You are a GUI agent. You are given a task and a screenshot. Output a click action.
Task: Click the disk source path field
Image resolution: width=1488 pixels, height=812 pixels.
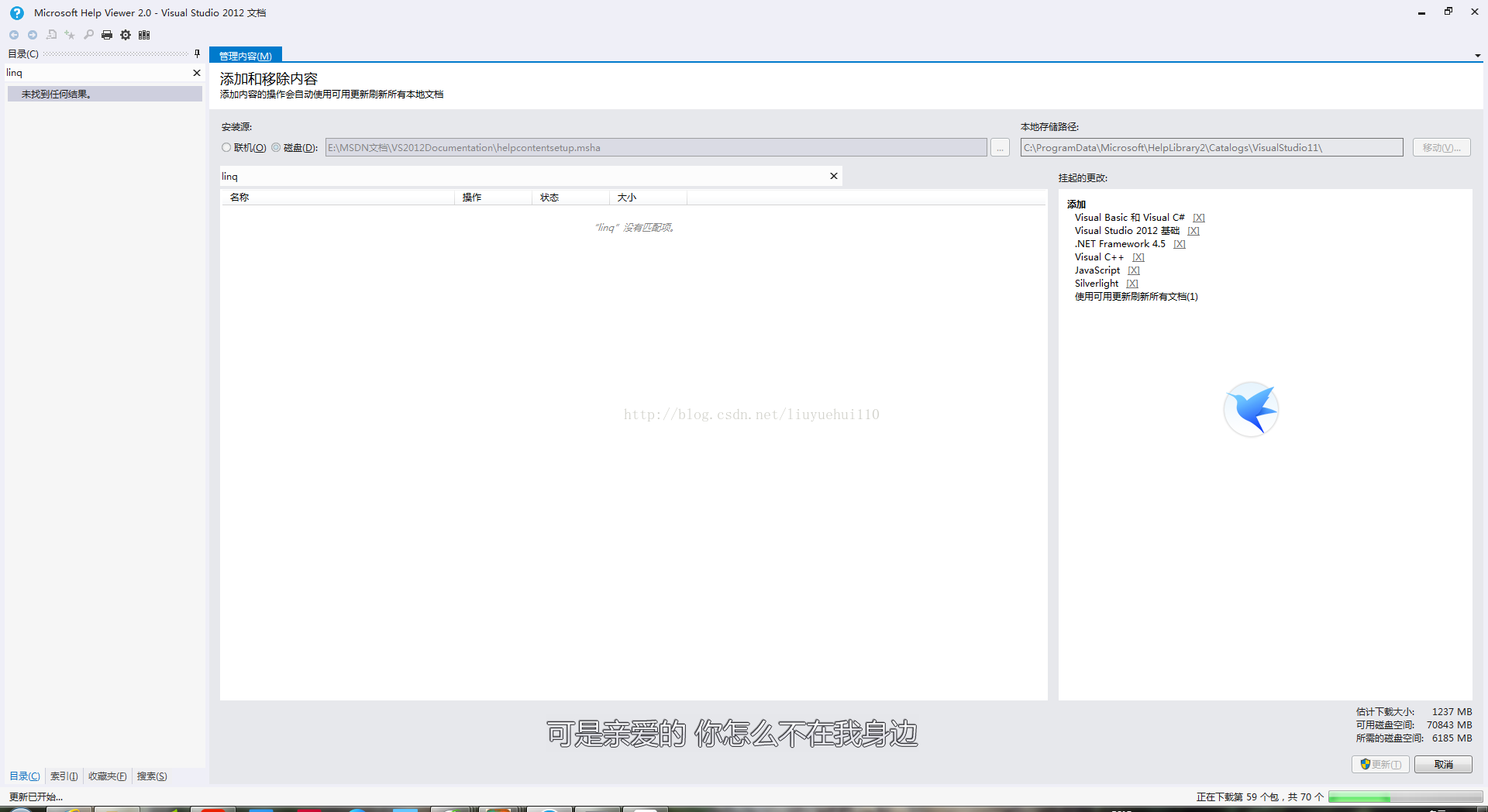tap(656, 147)
